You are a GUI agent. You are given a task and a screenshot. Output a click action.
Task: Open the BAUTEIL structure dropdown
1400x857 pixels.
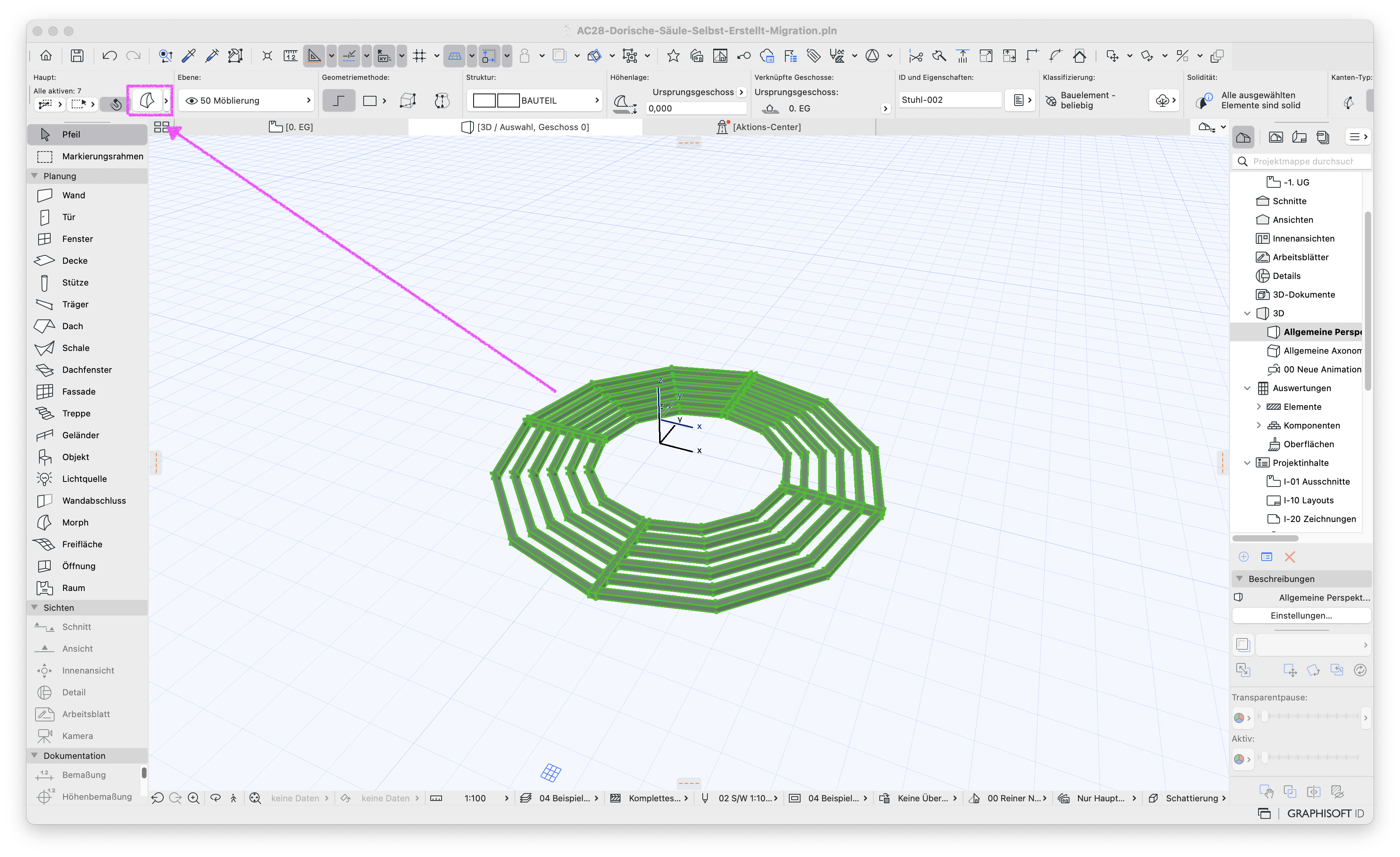coord(535,101)
